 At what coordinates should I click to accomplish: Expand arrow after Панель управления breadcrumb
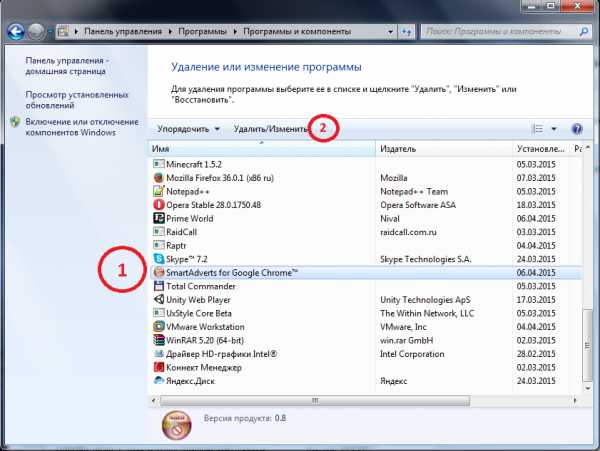click(x=170, y=32)
